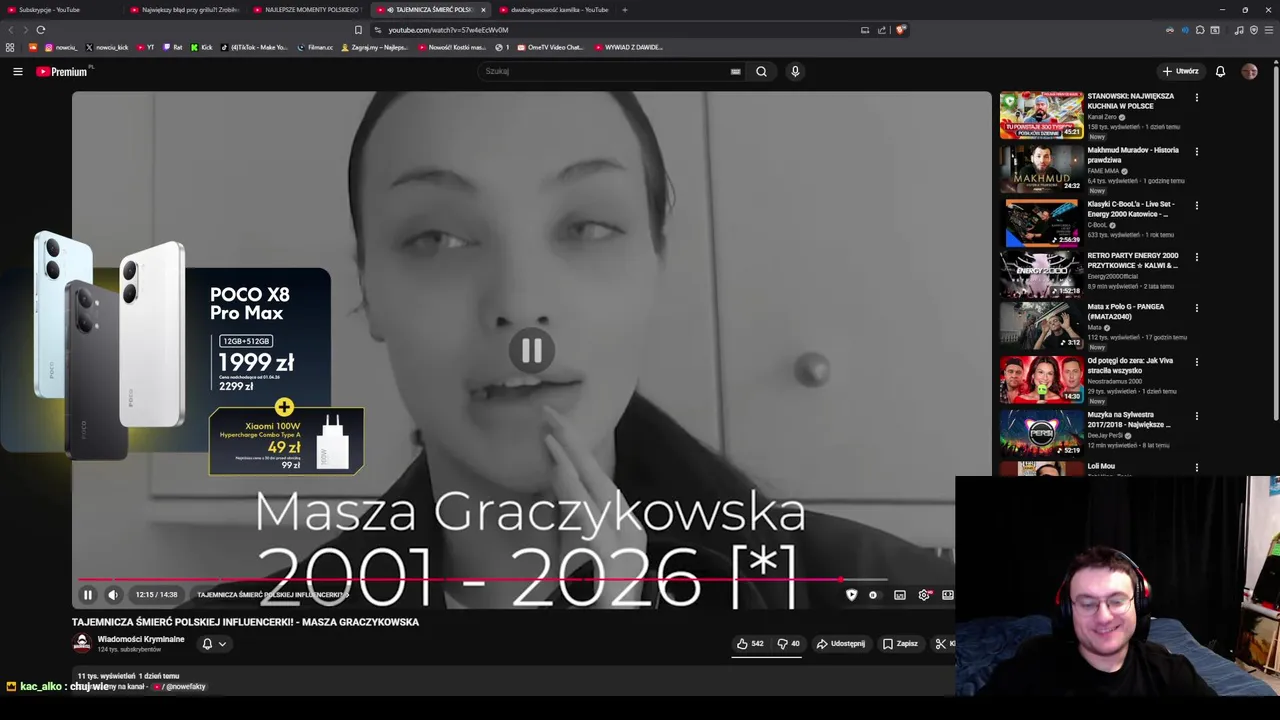Image resolution: width=1280 pixels, height=720 pixels.
Task: Open the OmeTV Video Chat bookmark
Action: coord(550,47)
